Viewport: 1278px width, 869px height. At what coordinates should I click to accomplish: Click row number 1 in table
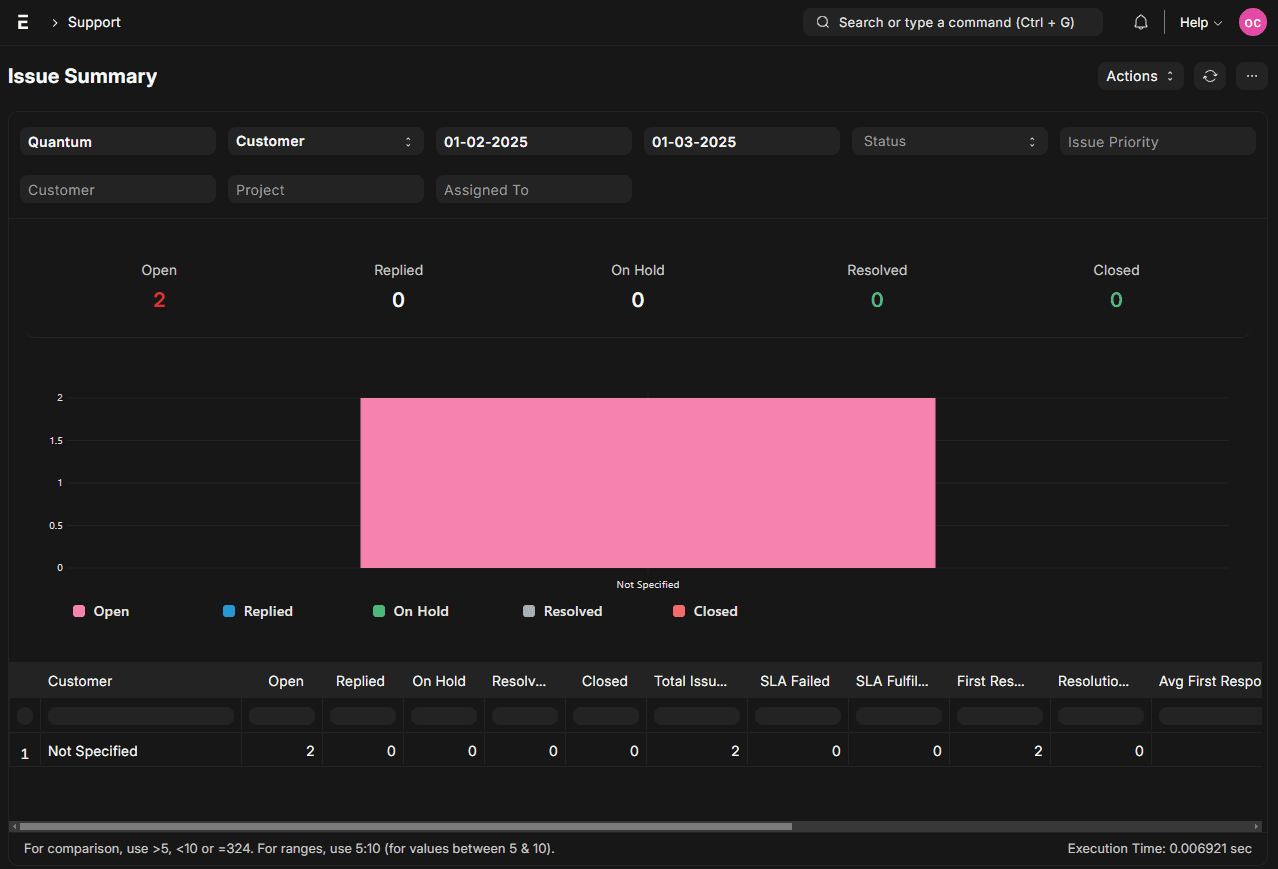pos(25,753)
